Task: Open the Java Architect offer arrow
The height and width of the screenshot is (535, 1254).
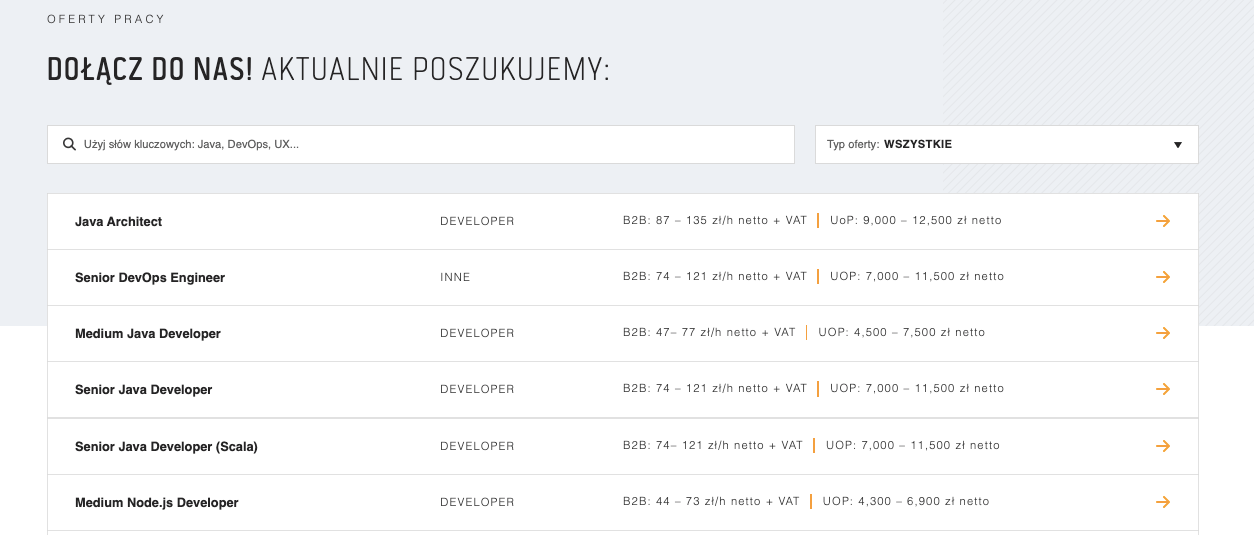Action: [x=1163, y=221]
